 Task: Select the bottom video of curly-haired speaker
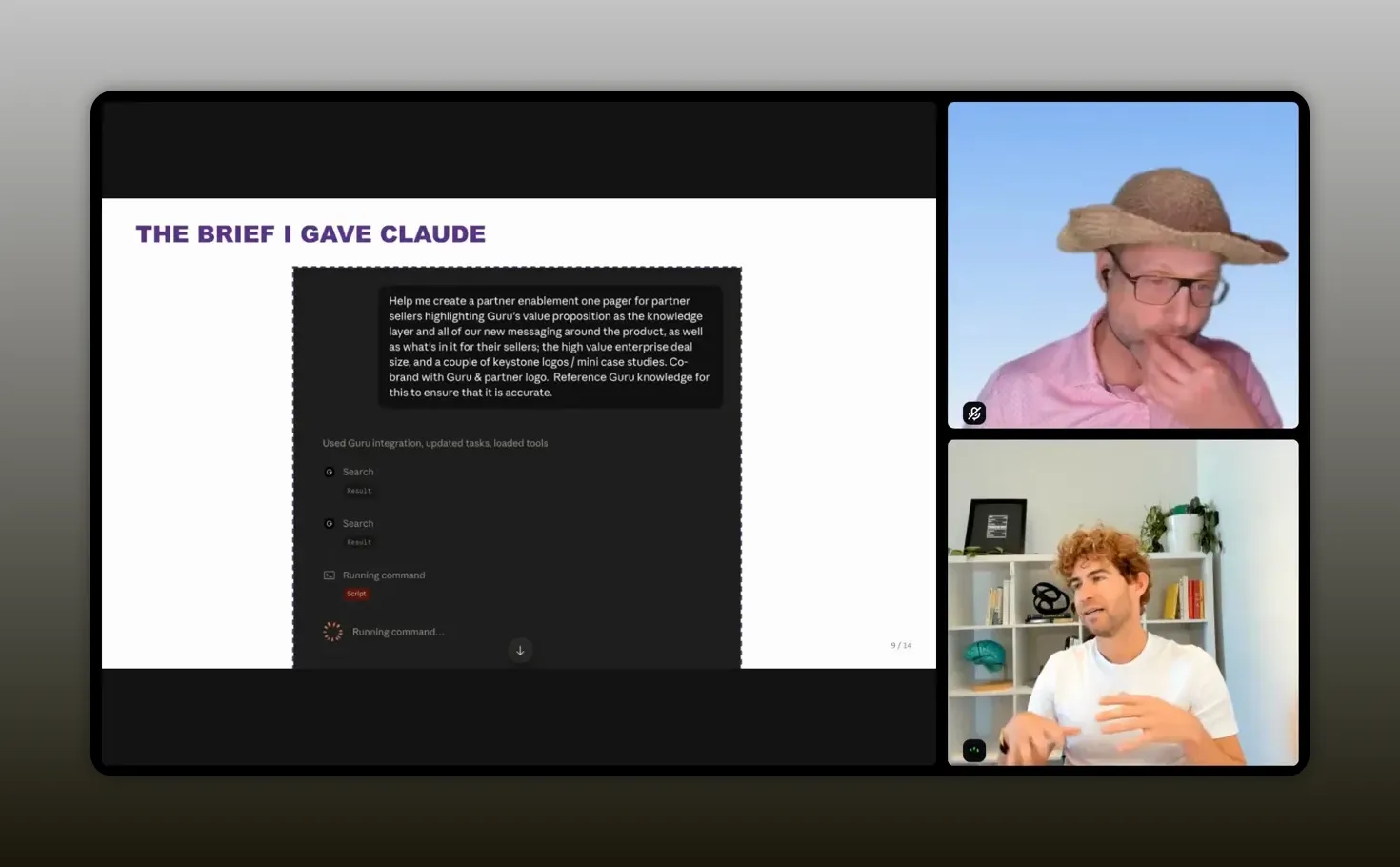(1123, 602)
